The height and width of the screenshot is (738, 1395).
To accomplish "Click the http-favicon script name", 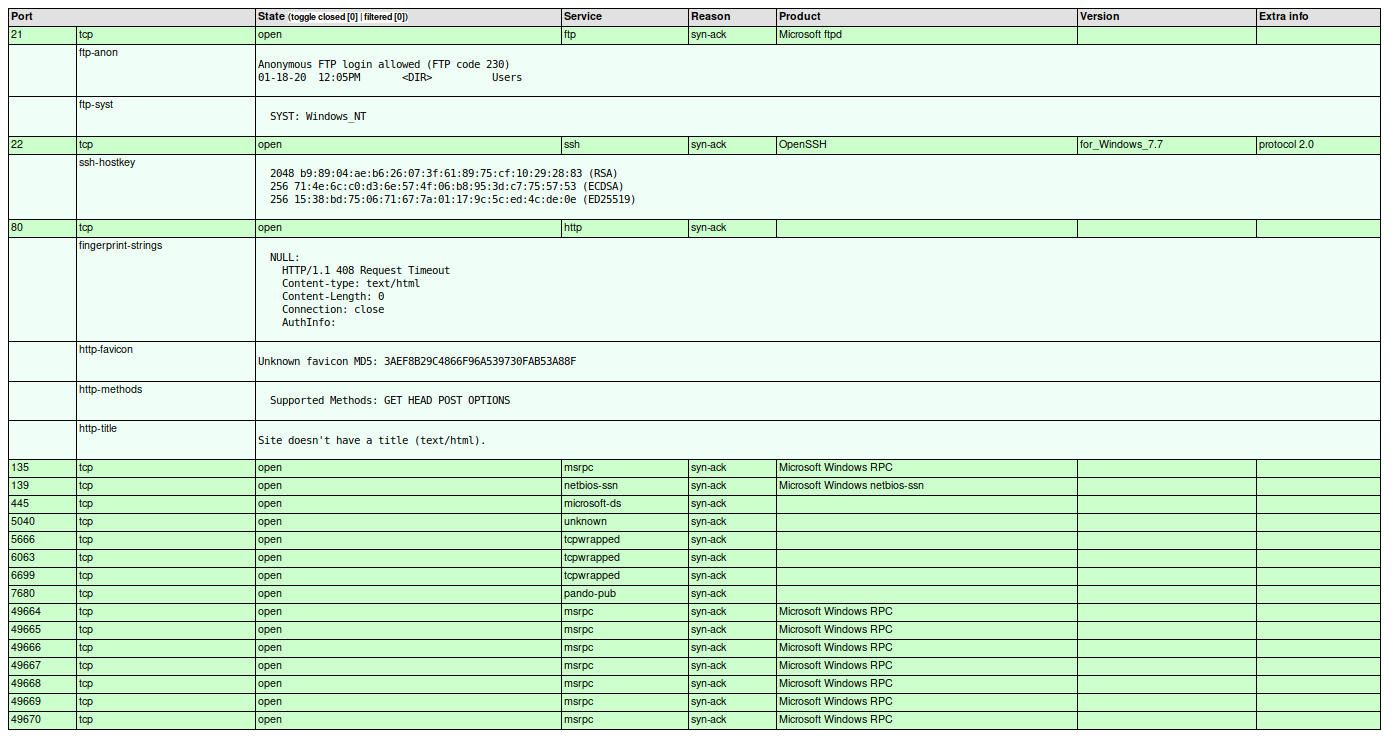I will tap(106, 350).
